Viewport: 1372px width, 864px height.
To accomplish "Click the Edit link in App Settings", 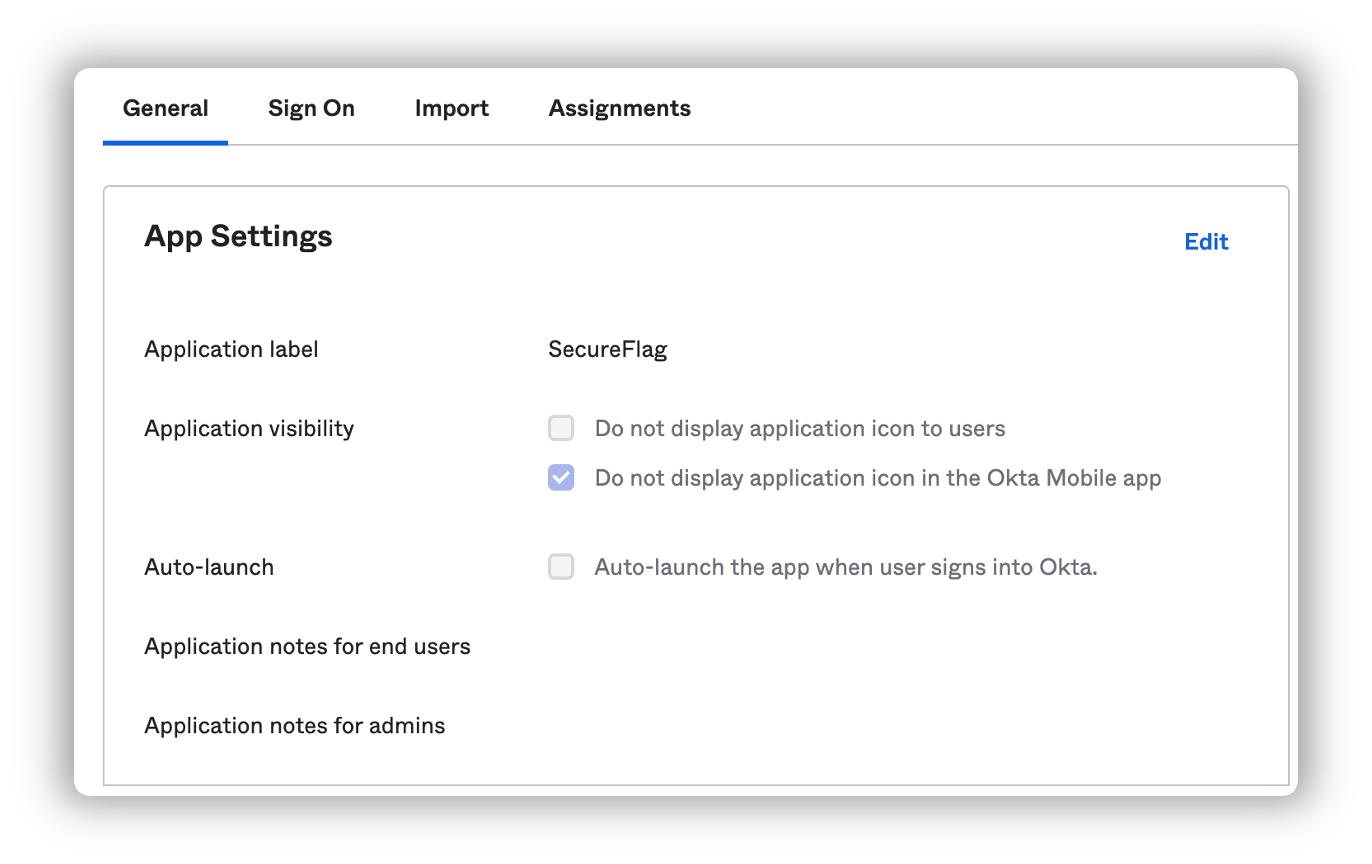I will pos(1206,242).
